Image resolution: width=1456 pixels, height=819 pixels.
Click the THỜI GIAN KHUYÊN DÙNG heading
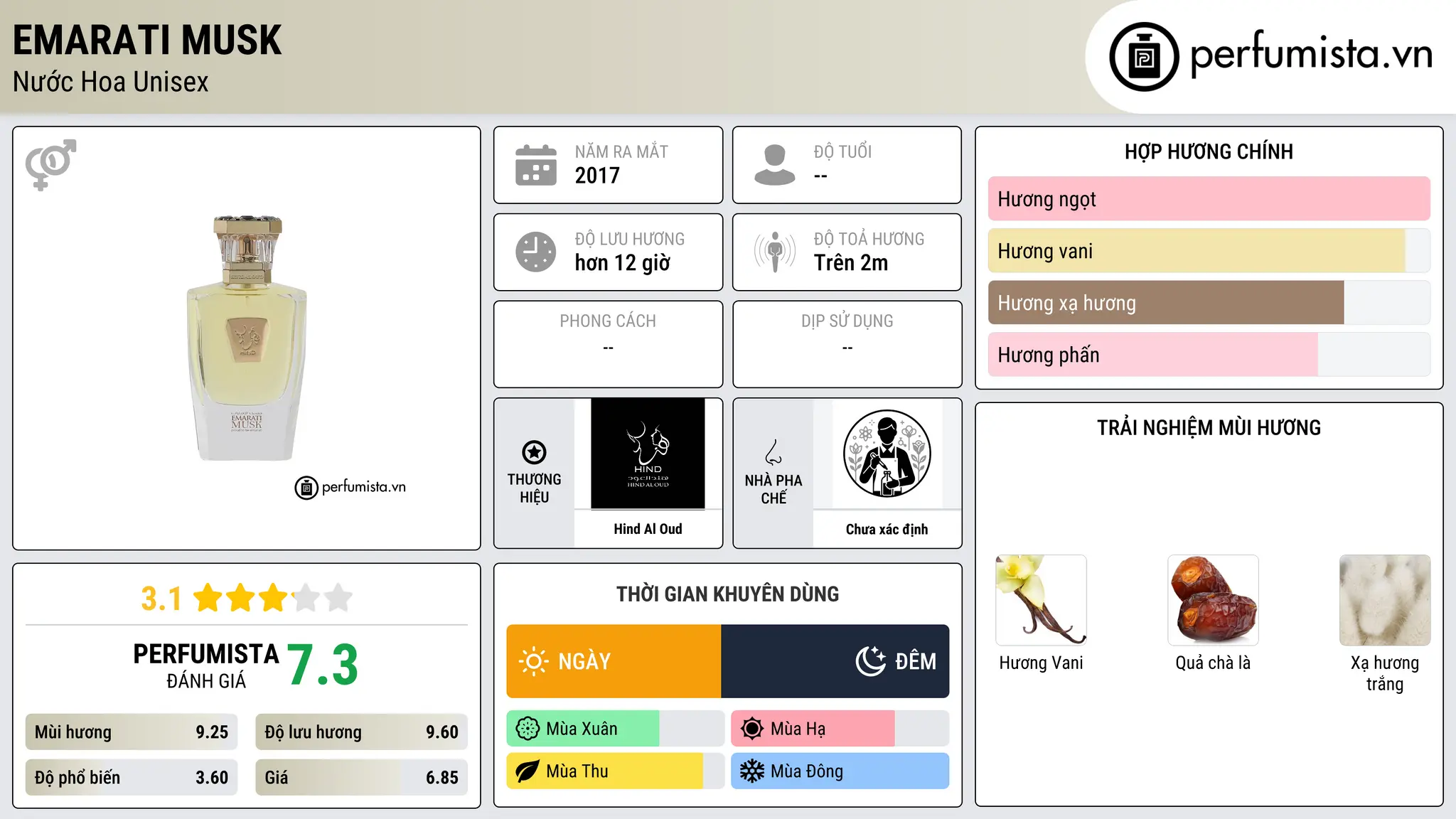coord(727,594)
